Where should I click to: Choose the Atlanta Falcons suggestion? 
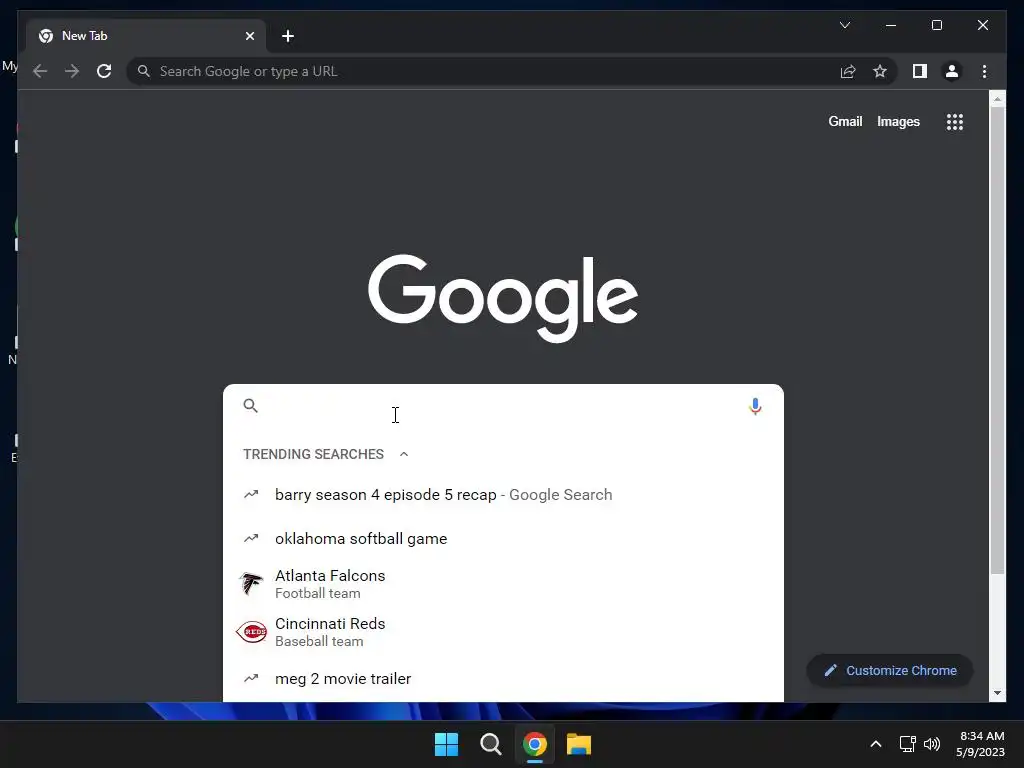tap(503, 584)
